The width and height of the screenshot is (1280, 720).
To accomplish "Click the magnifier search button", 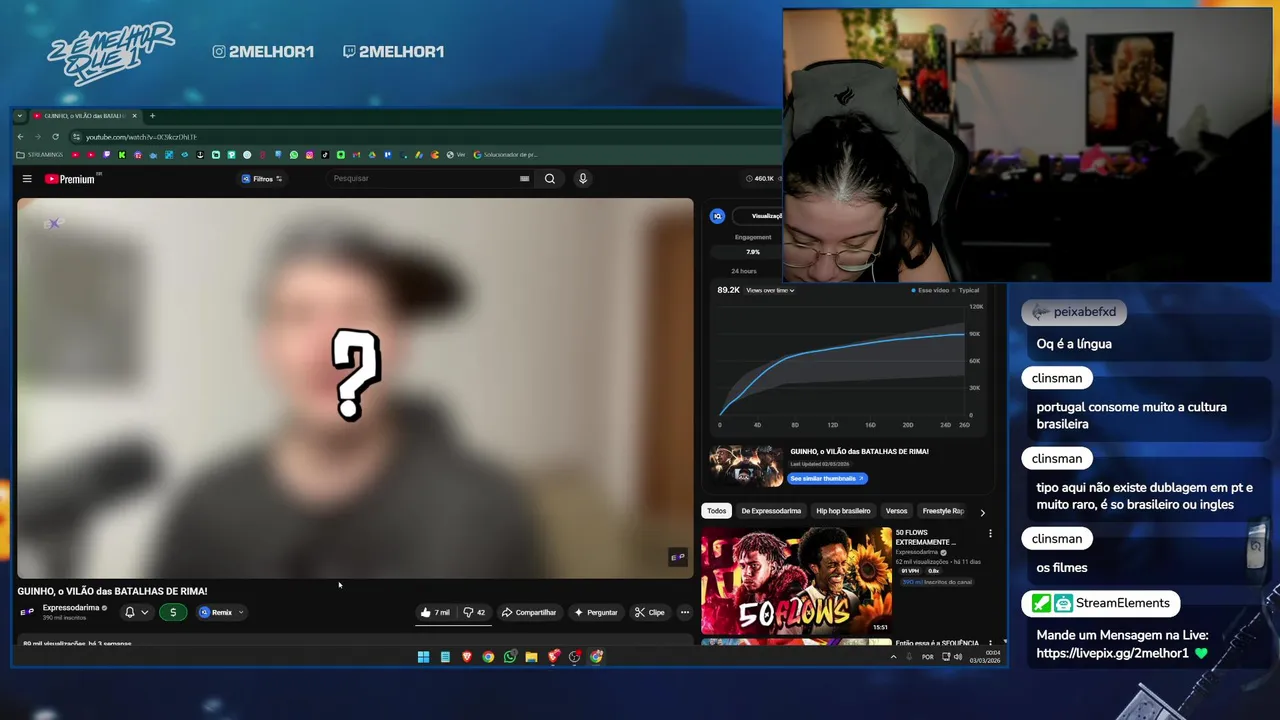I will (550, 179).
